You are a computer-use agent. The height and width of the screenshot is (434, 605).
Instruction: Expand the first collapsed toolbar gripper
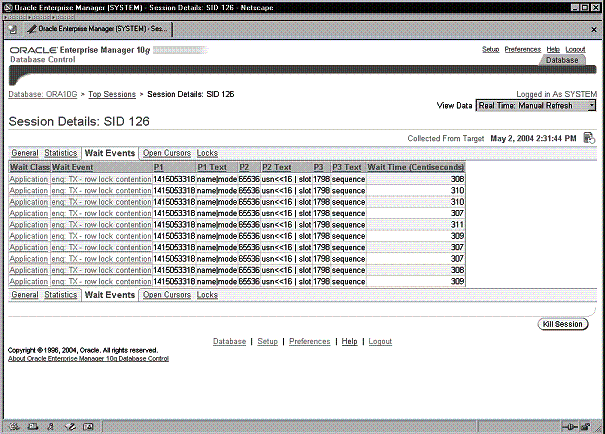(16, 17)
